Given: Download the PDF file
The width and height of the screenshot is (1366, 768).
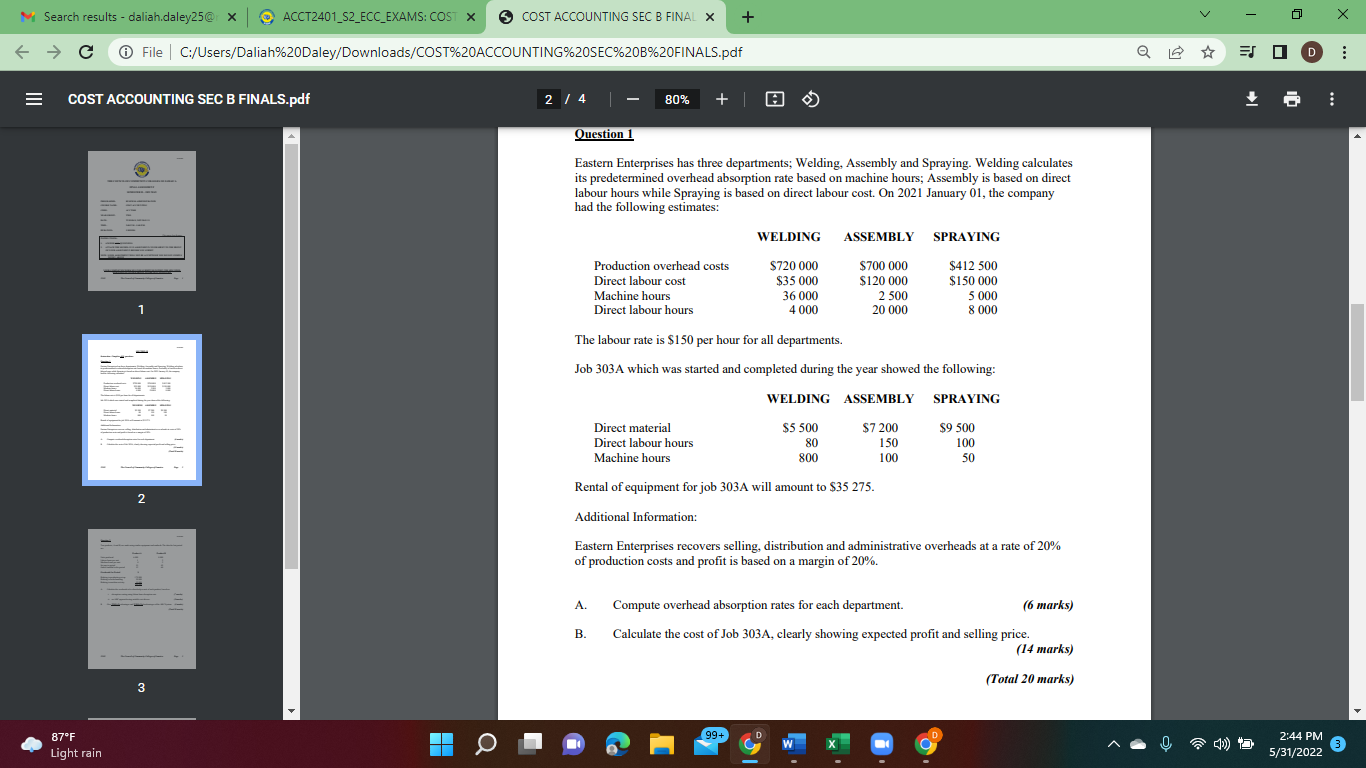Looking at the screenshot, I should (1250, 99).
